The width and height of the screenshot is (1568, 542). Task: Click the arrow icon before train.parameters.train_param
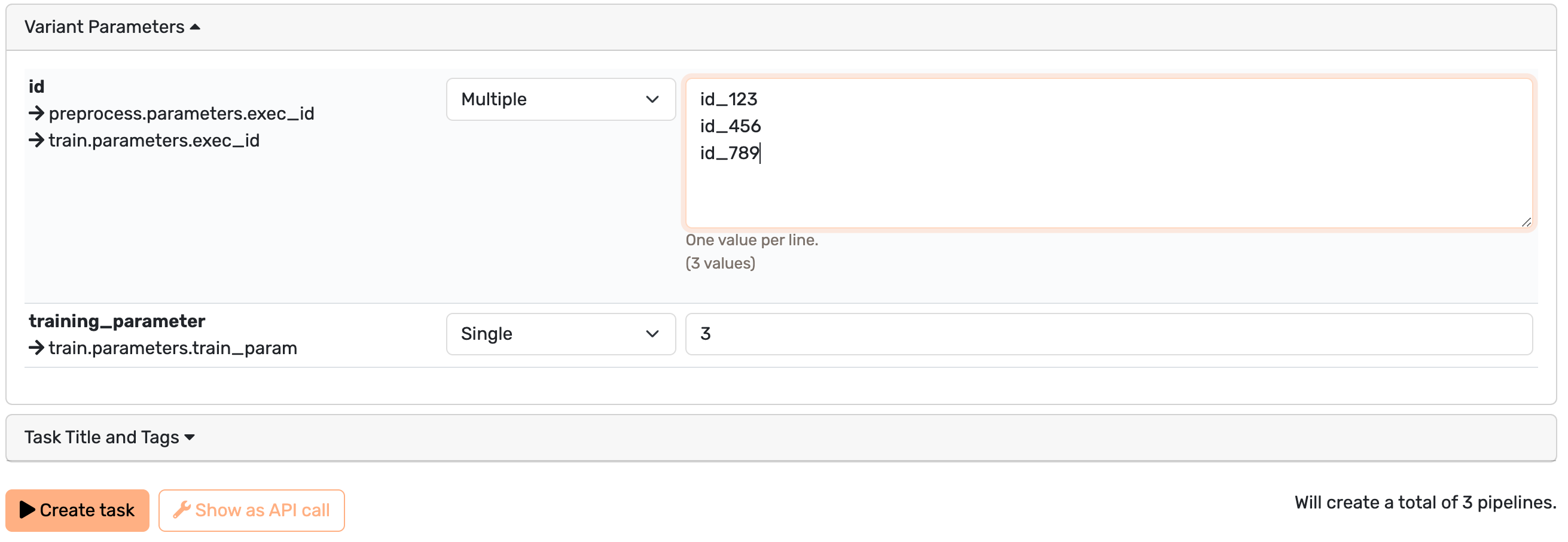[36, 348]
